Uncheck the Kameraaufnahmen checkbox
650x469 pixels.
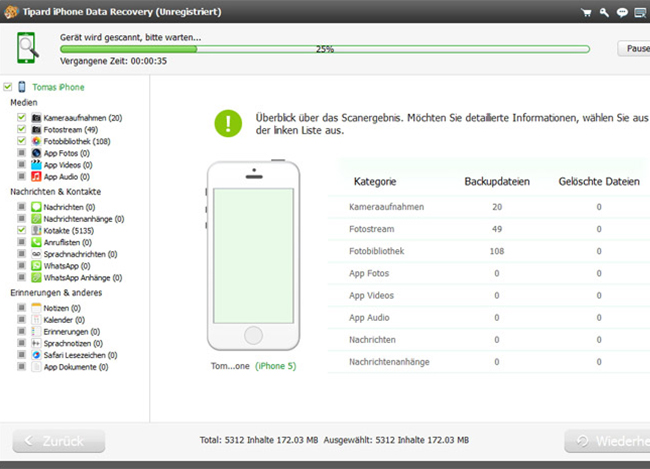coord(21,118)
